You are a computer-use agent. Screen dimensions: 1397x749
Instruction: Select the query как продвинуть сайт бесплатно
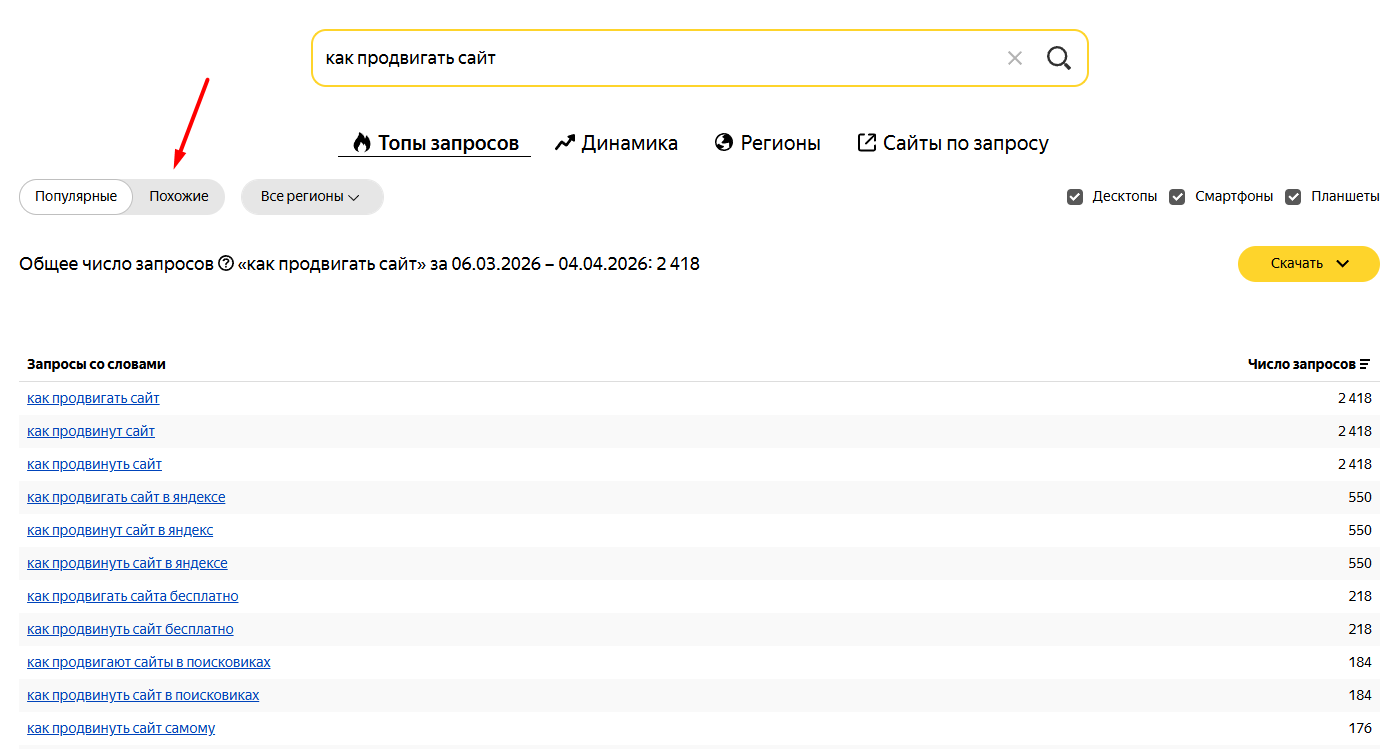point(130,628)
